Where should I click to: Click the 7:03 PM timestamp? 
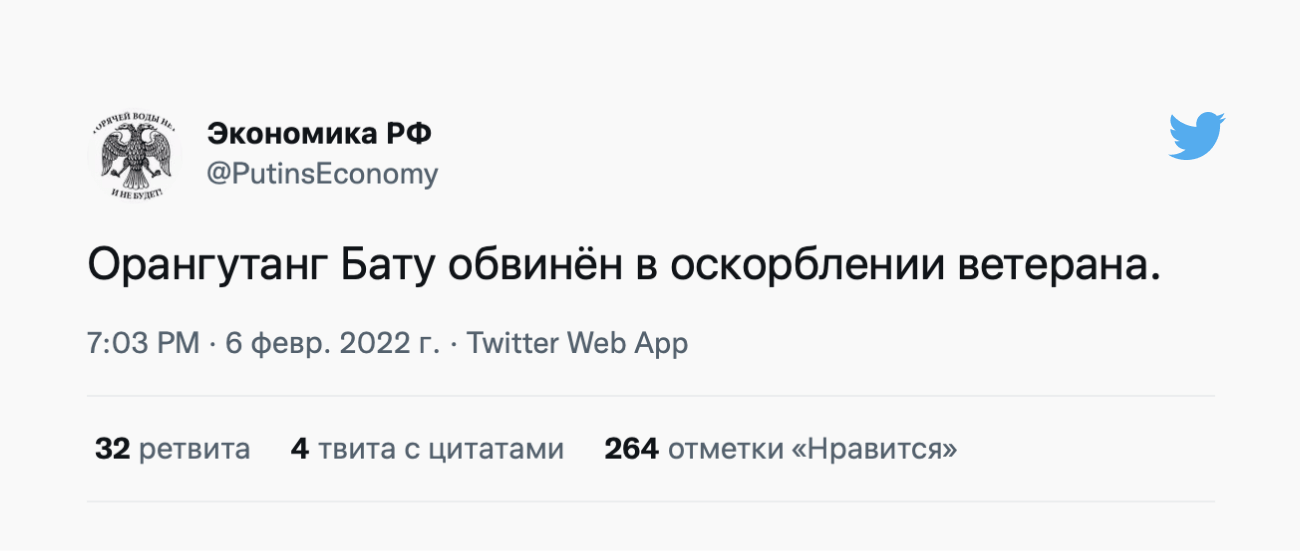click(x=143, y=343)
